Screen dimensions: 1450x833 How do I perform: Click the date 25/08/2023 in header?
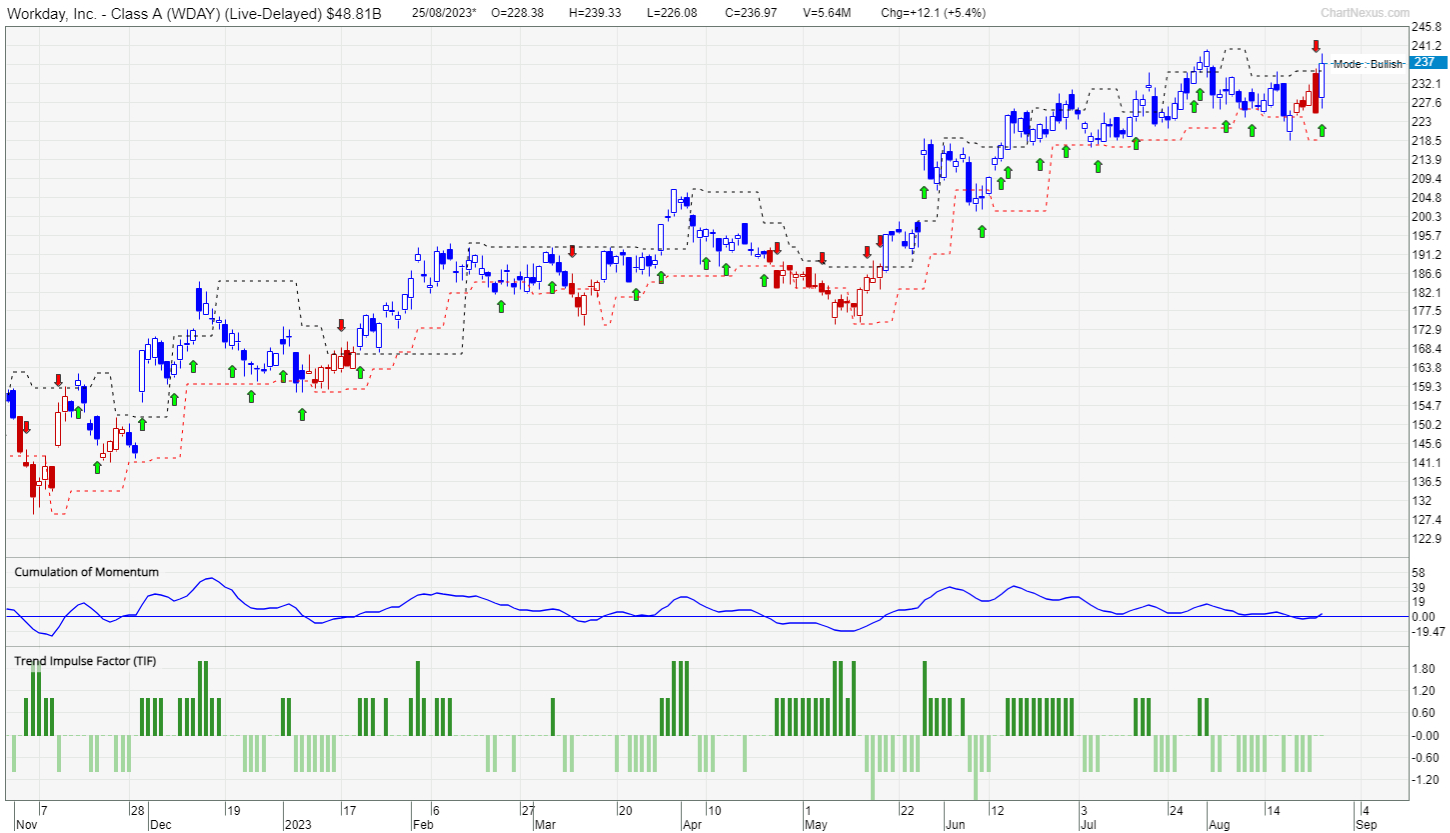[x=446, y=12]
